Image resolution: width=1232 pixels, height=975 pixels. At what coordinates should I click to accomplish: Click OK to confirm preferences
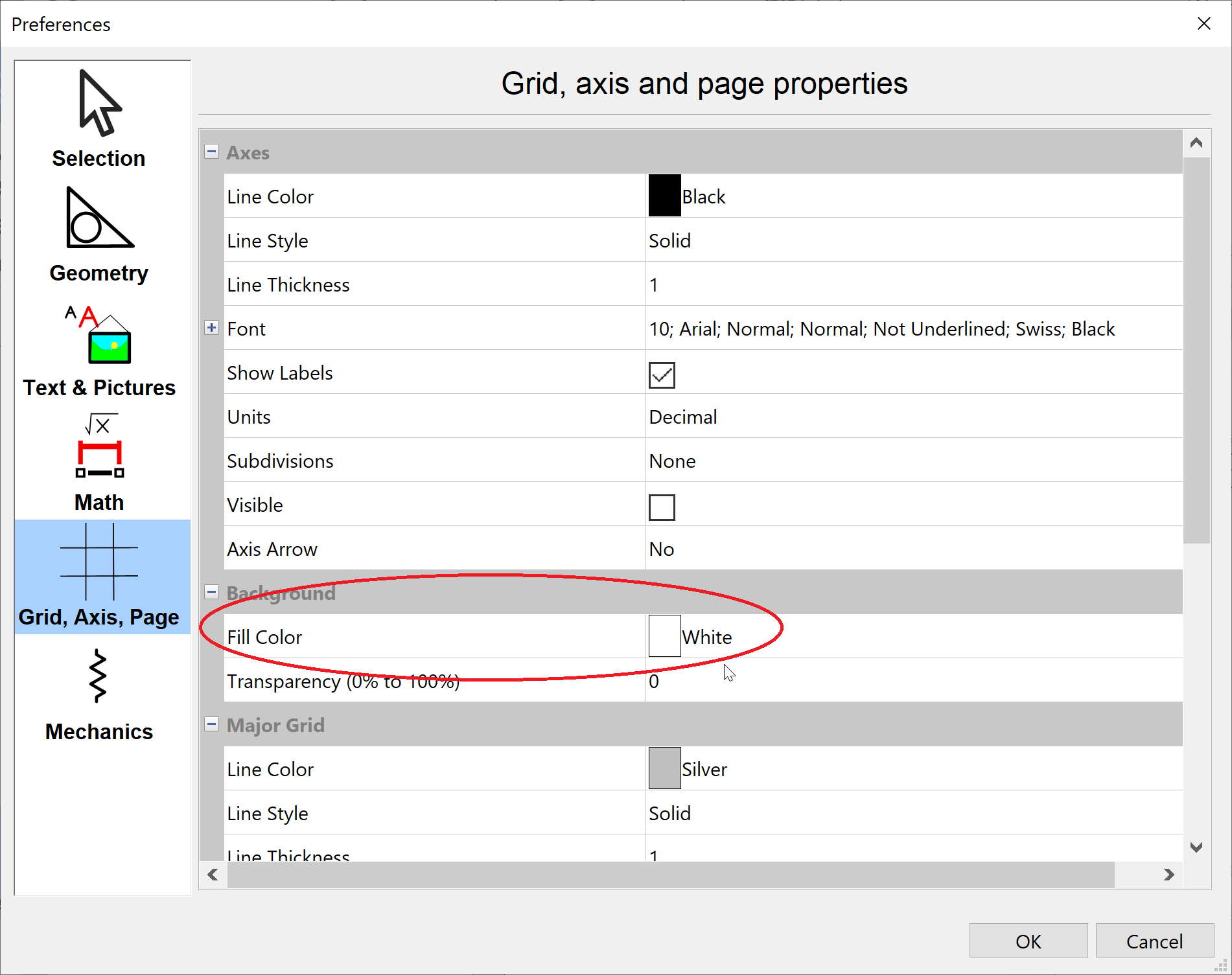click(x=1028, y=941)
